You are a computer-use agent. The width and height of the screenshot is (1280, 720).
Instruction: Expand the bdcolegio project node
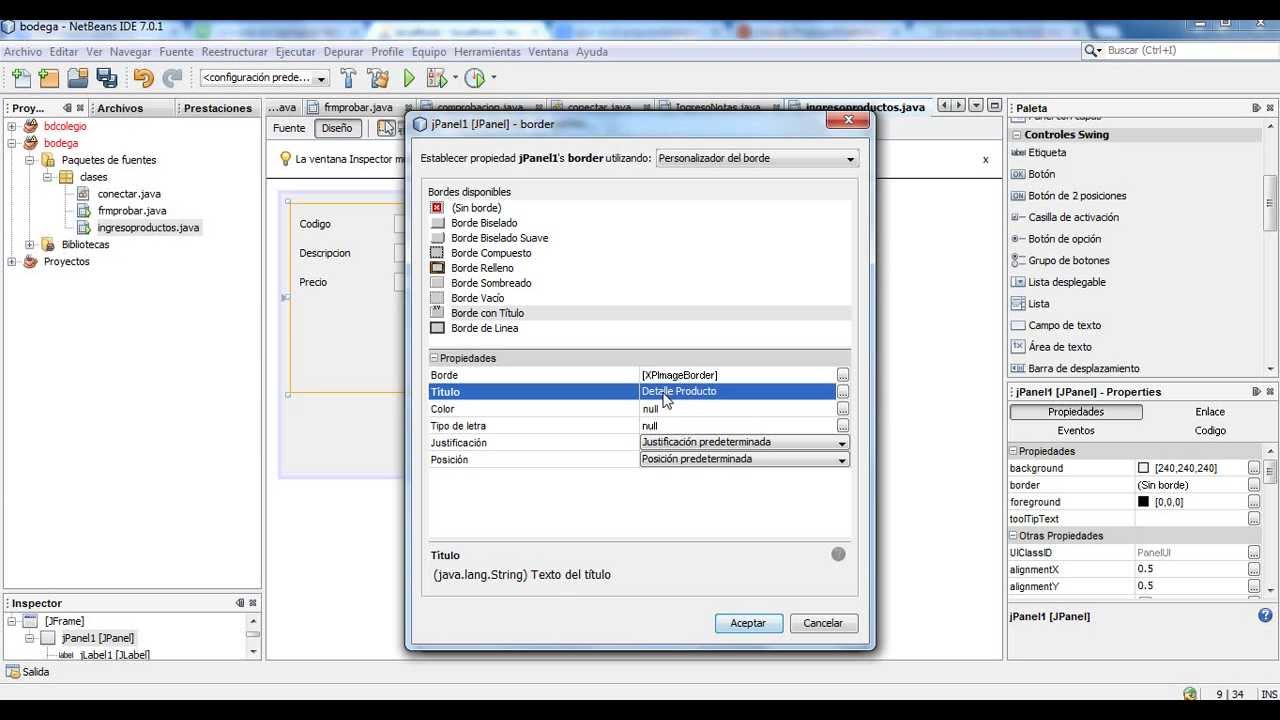pyautogui.click(x=12, y=126)
